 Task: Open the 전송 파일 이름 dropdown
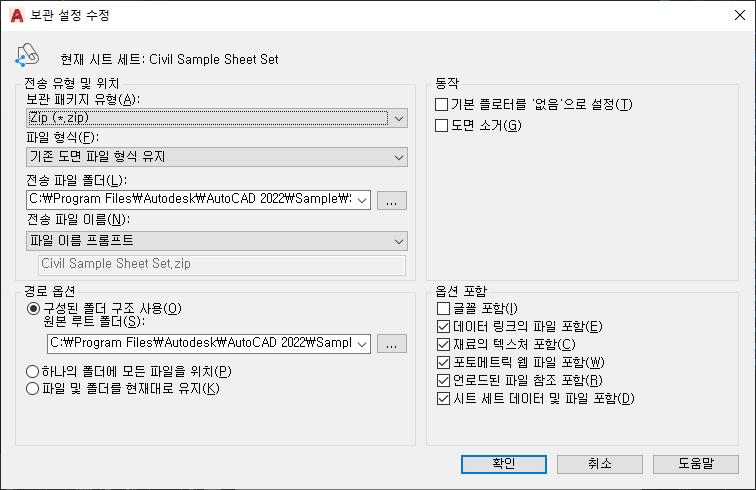[x=216, y=241]
